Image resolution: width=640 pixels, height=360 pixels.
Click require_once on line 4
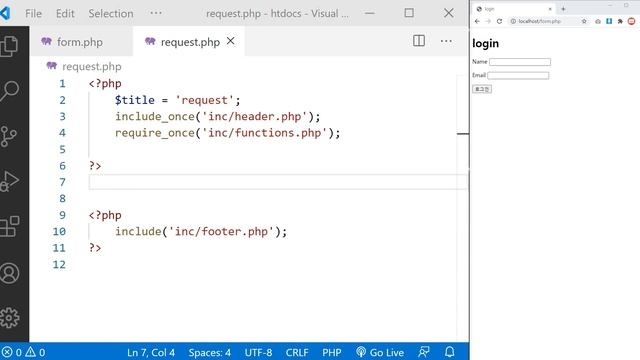155,133
